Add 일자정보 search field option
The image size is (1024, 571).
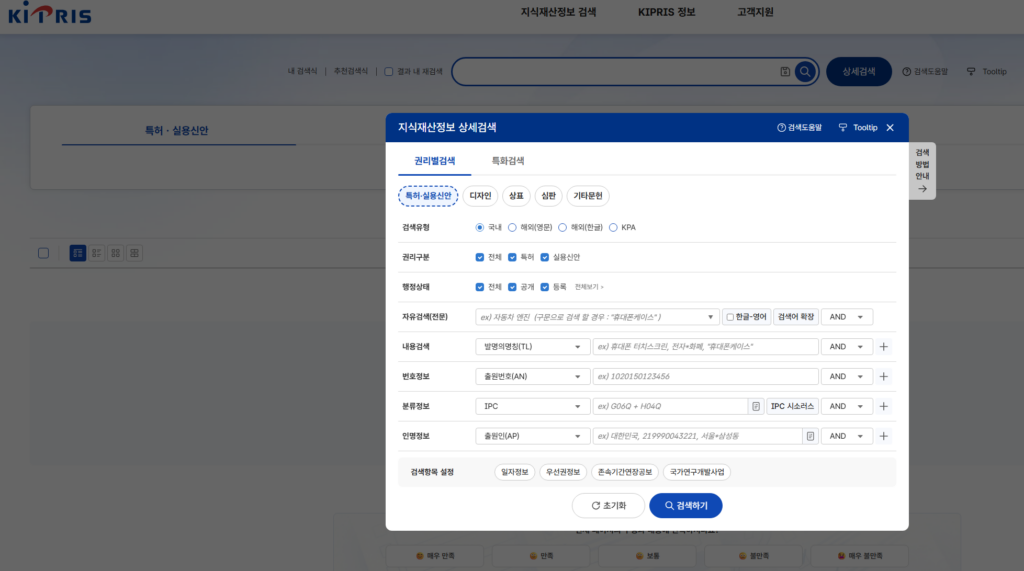[515, 472]
